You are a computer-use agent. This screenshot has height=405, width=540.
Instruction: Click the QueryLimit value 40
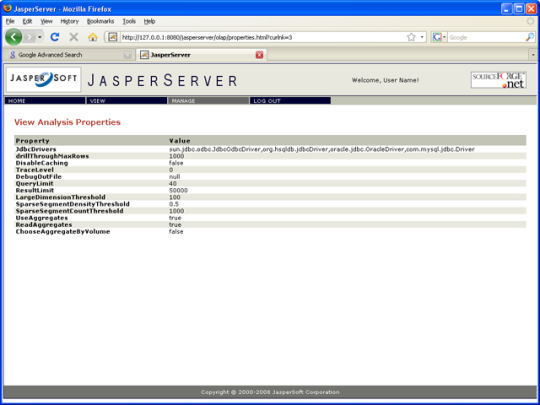[173, 184]
